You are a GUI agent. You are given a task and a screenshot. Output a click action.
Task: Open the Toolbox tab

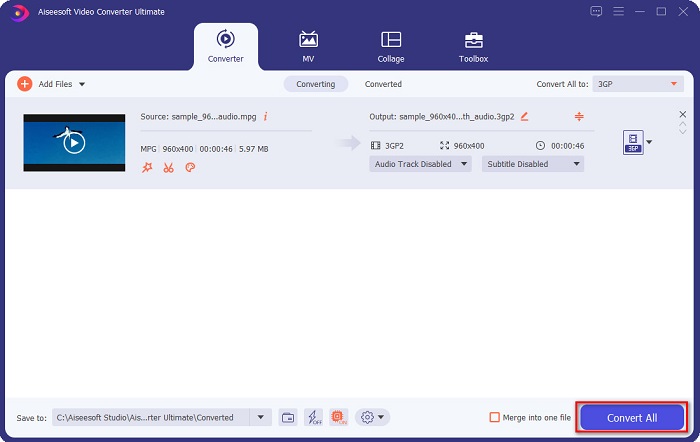[473, 46]
